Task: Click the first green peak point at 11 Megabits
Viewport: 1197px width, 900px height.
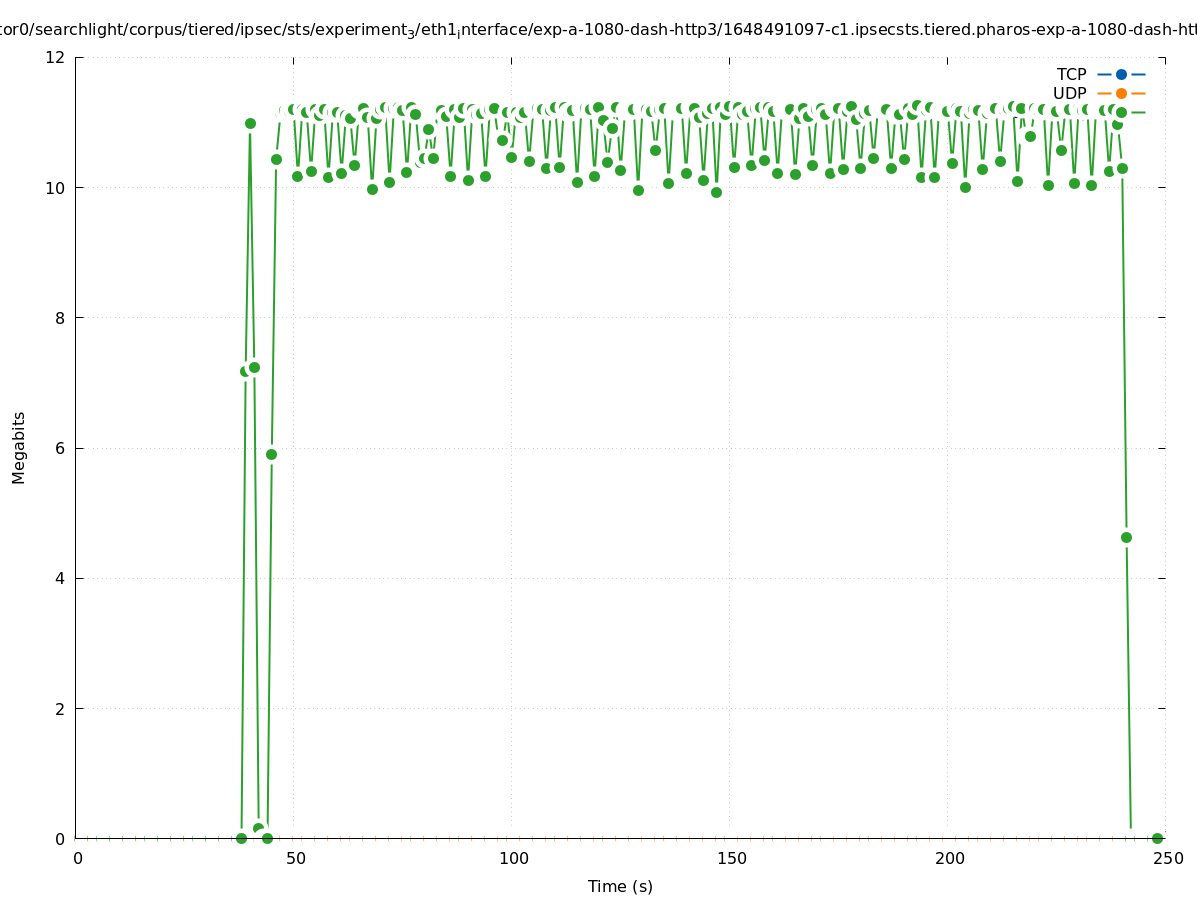Action: (250, 123)
